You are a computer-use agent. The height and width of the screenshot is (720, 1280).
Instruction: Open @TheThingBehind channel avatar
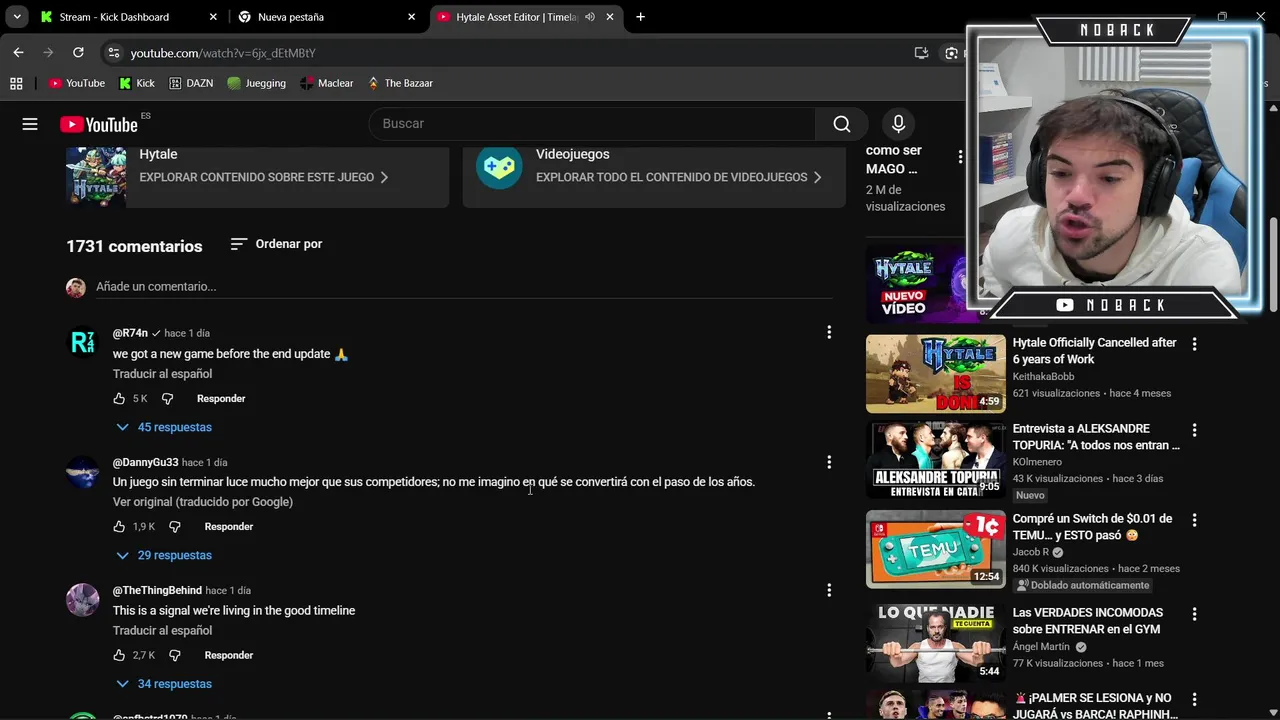click(83, 600)
